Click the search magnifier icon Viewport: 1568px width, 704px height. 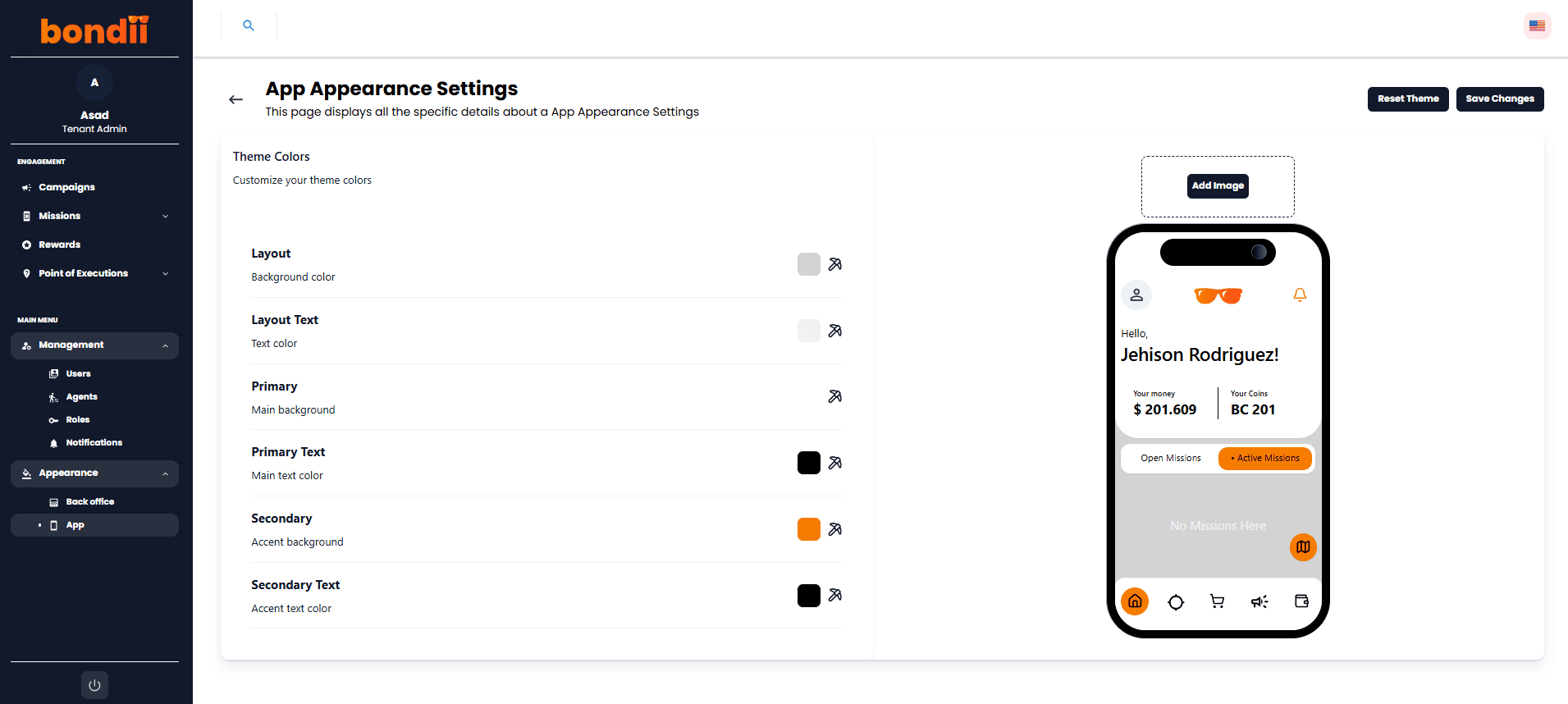249,25
